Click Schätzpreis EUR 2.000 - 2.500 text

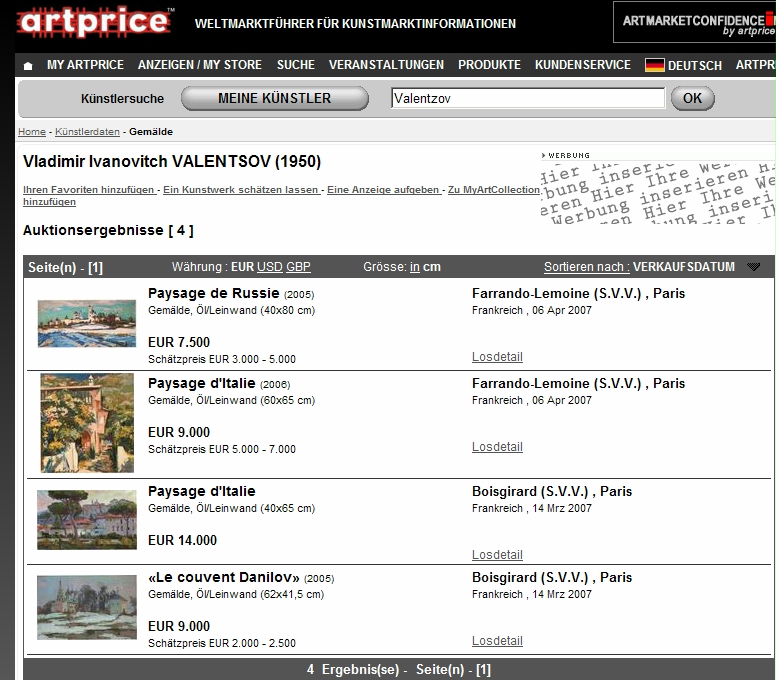tap(222, 643)
